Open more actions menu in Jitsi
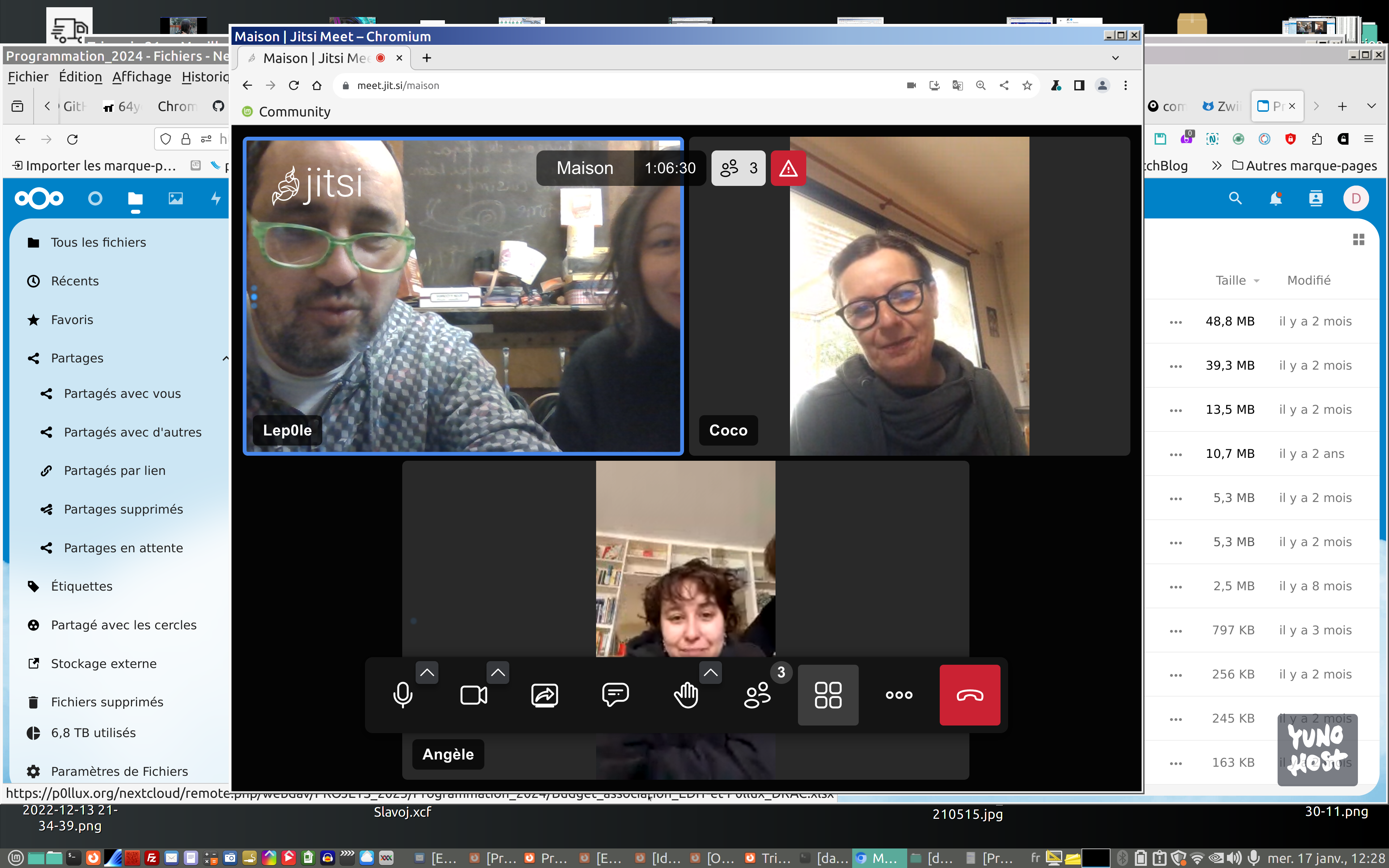The width and height of the screenshot is (1389, 868). point(899,695)
